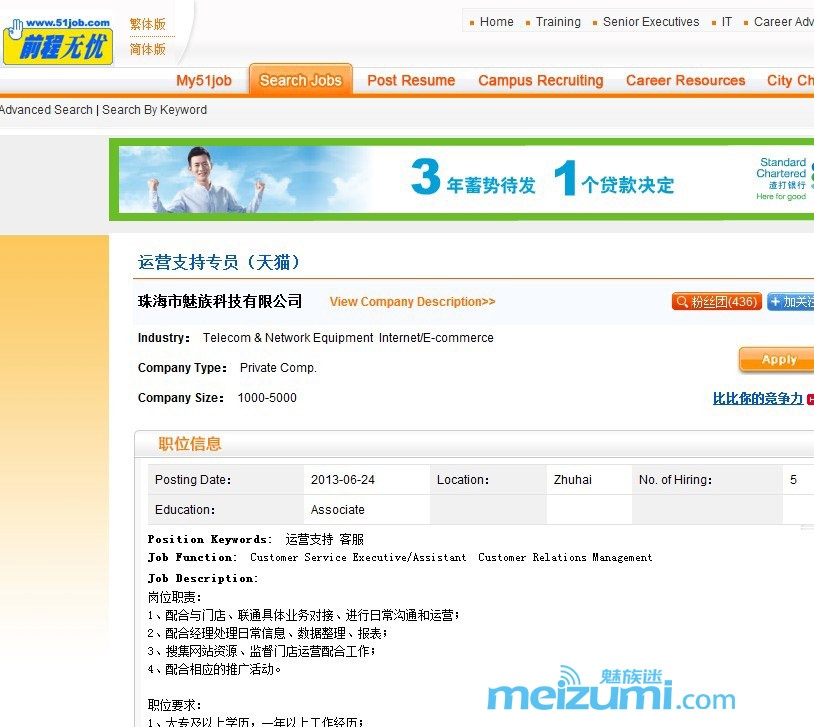Open the Career Advice link in top bar
Image resolution: width=814 pixels, height=727 pixels.
click(x=784, y=22)
